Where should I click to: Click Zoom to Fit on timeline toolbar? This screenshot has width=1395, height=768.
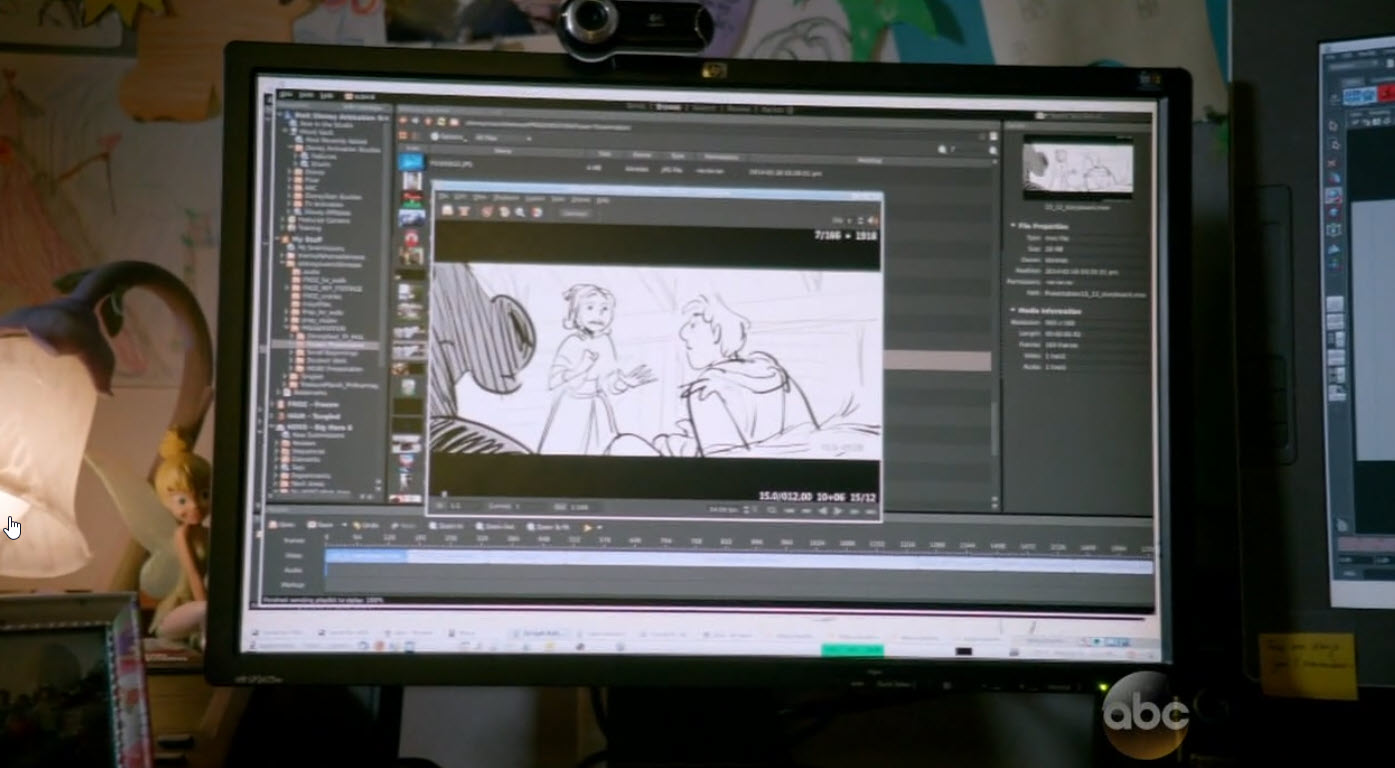click(548, 527)
